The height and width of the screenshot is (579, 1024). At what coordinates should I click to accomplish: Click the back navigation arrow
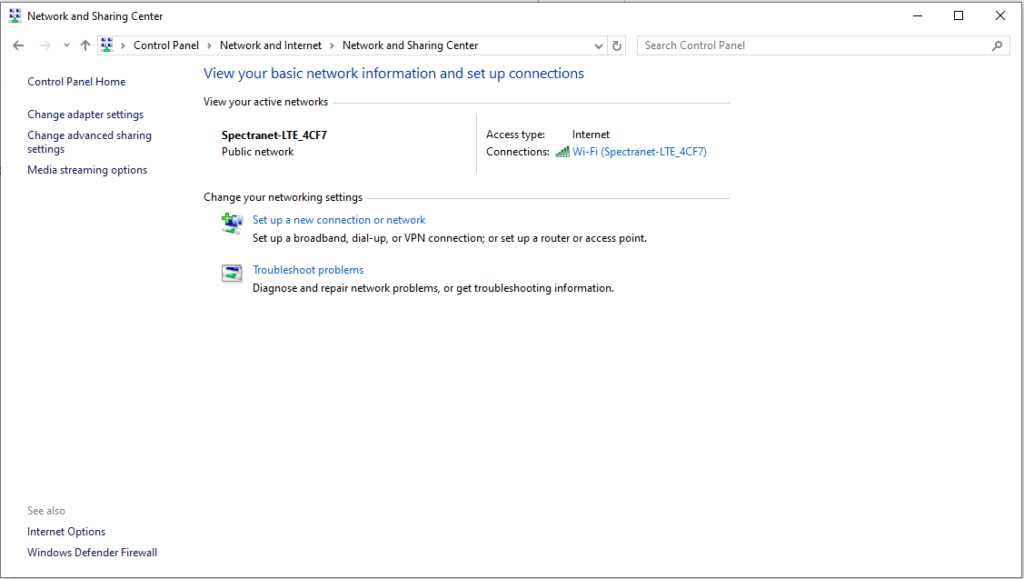click(x=17, y=45)
